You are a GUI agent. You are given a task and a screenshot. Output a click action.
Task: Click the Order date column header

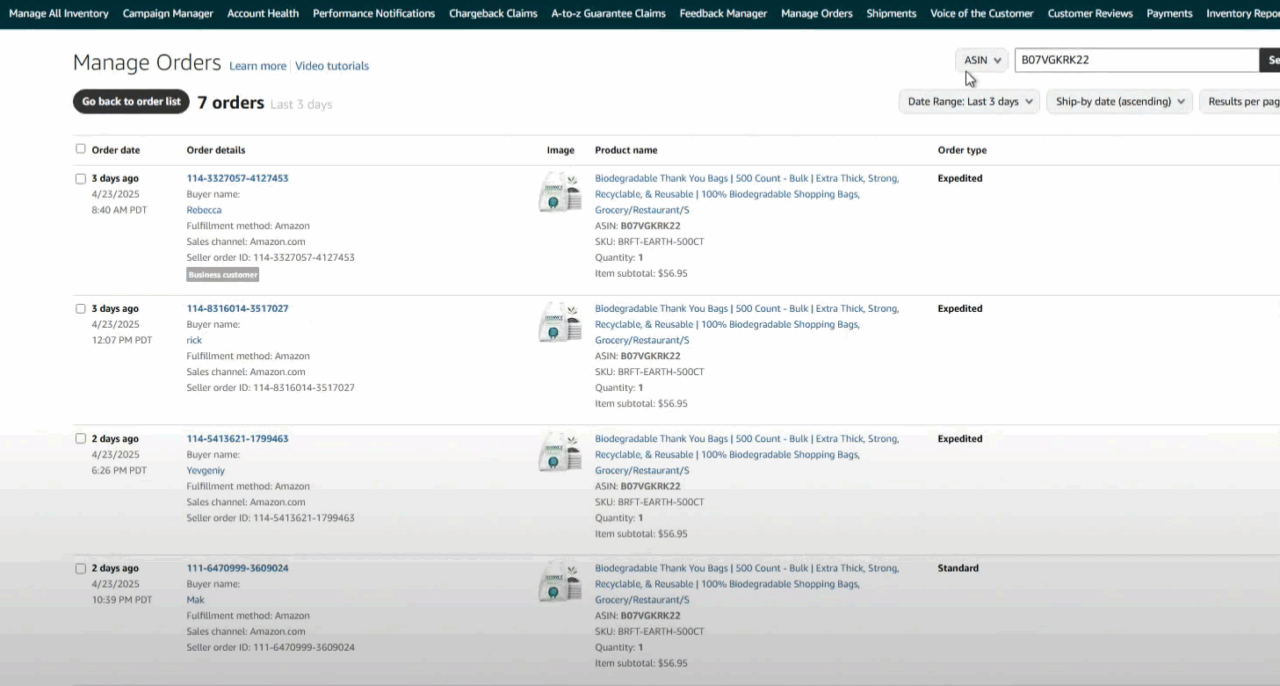click(116, 150)
